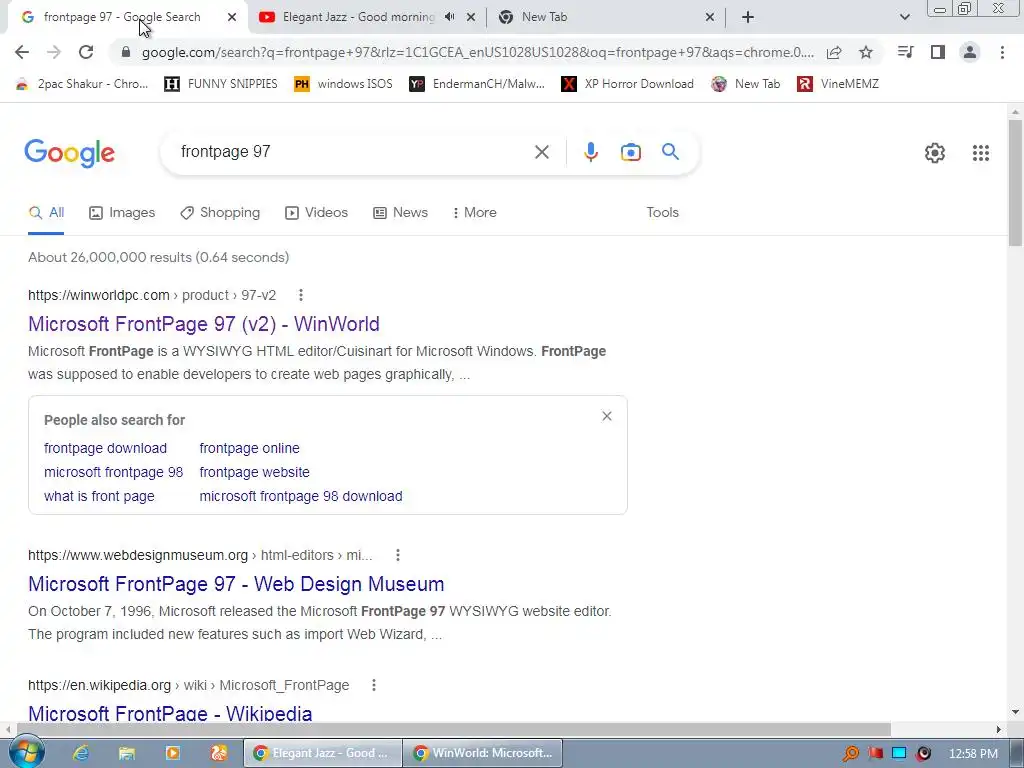
Task: Open options for the webdesignmuseum.org result
Action: [x=398, y=555]
